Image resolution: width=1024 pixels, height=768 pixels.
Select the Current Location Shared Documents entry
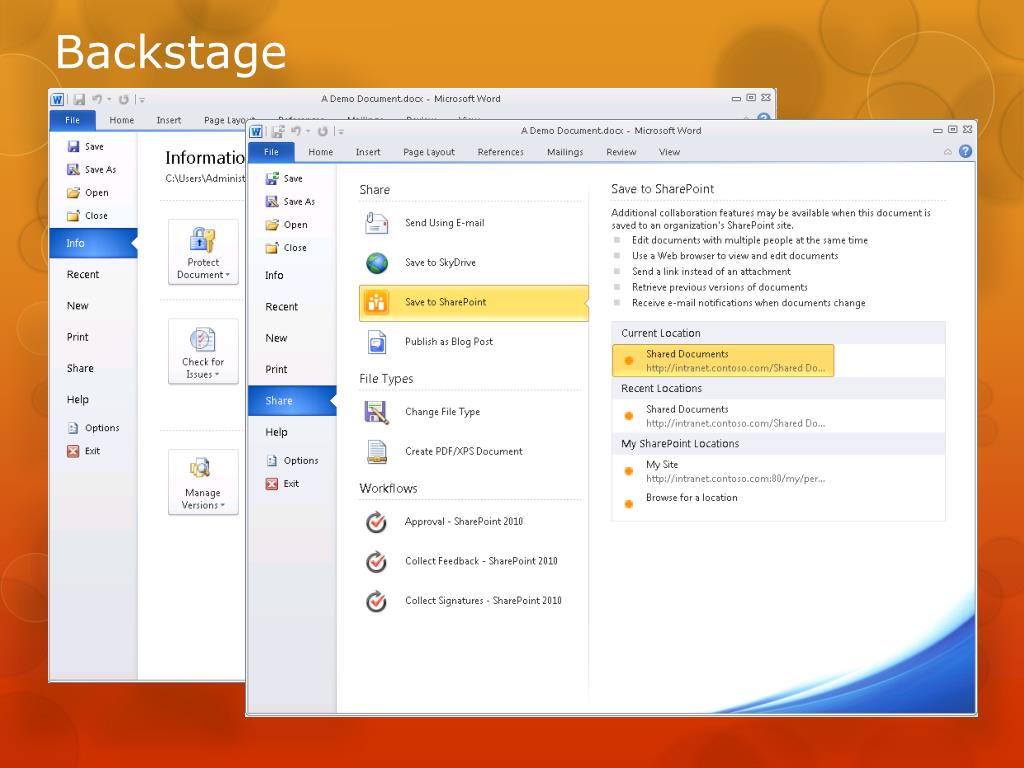pos(723,360)
